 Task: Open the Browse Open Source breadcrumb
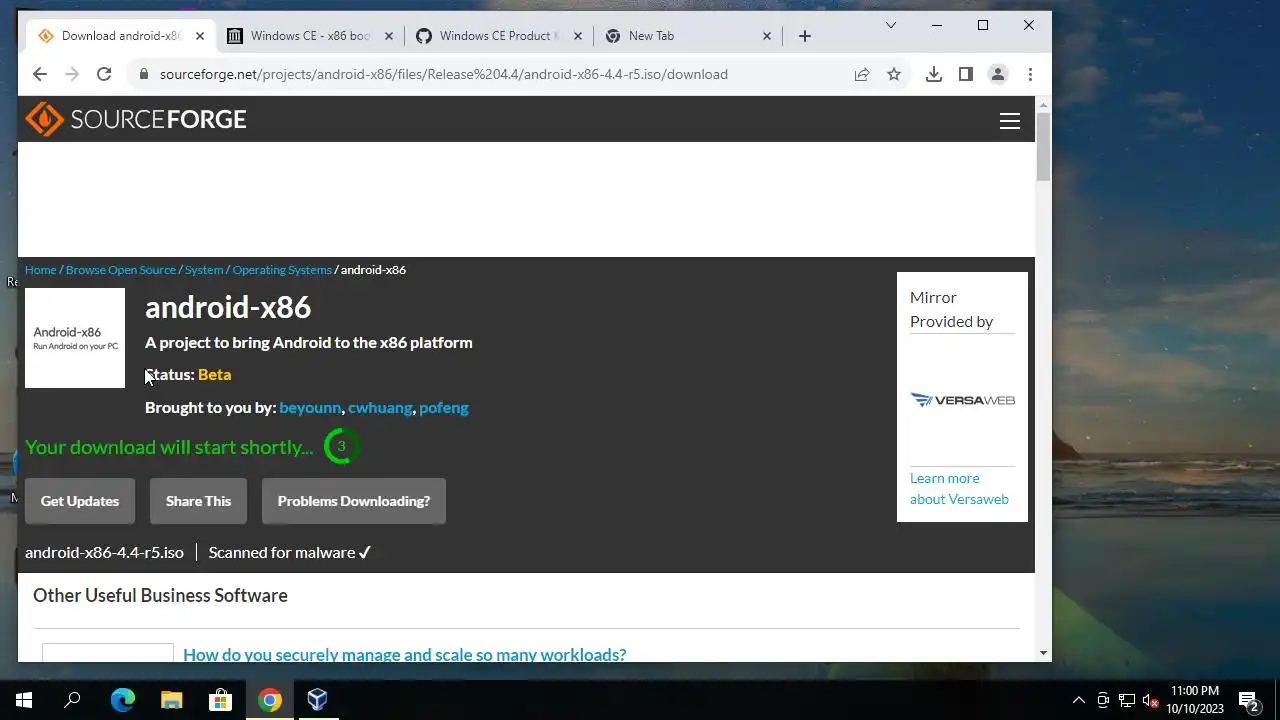point(121,270)
